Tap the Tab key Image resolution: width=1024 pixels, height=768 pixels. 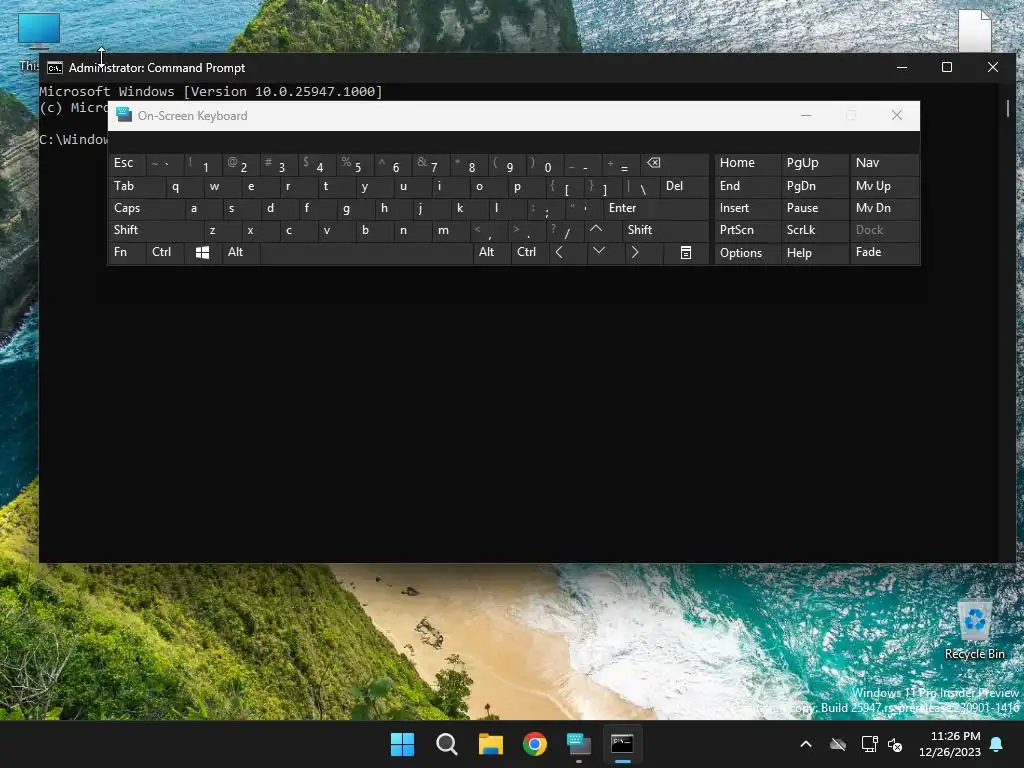[x=136, y=186]
